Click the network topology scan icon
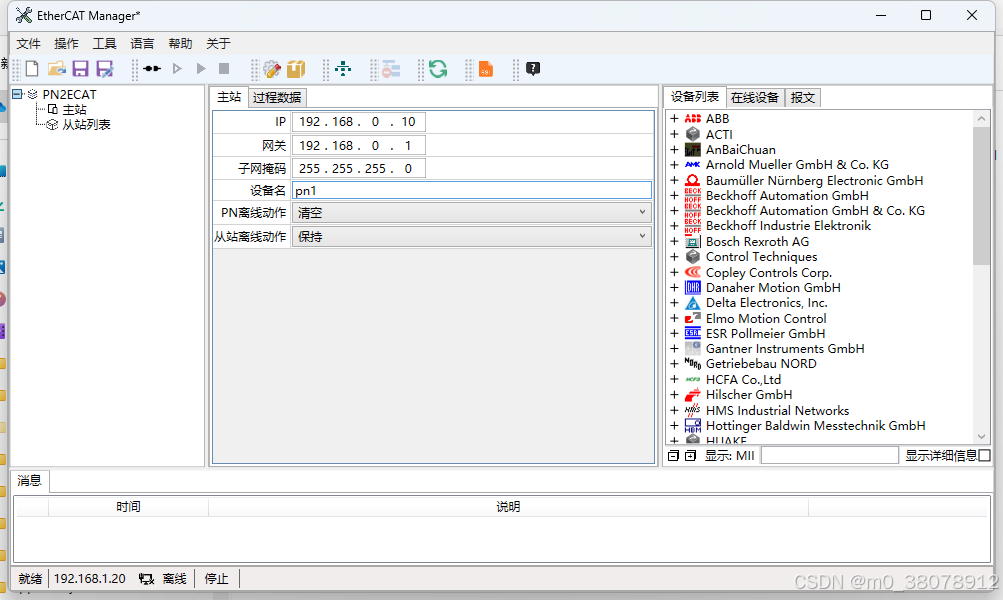The image size is (1003, 600). [344, 68]
